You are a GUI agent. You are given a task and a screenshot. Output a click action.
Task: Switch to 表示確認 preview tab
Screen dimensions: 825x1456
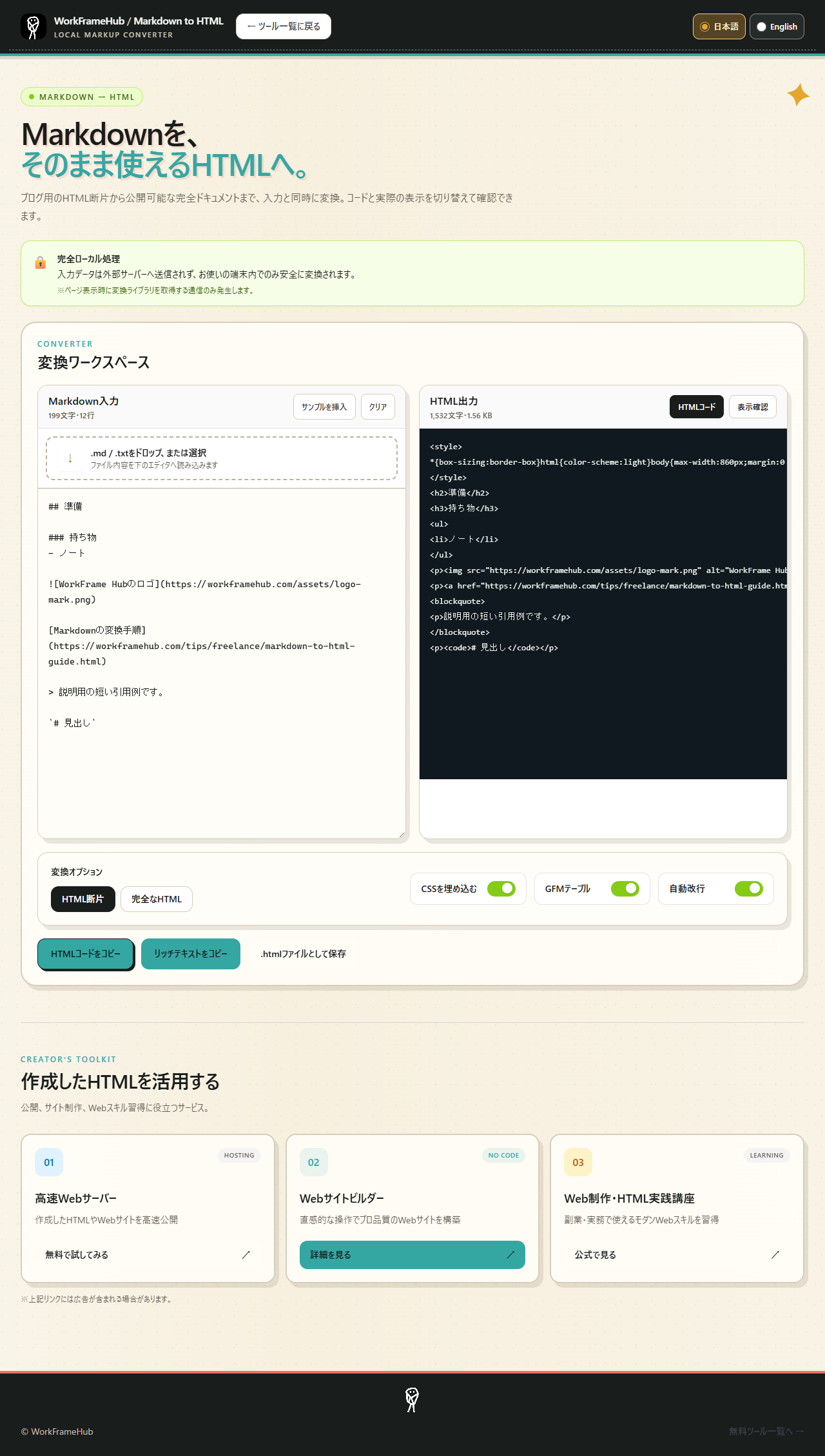point(753,407)
